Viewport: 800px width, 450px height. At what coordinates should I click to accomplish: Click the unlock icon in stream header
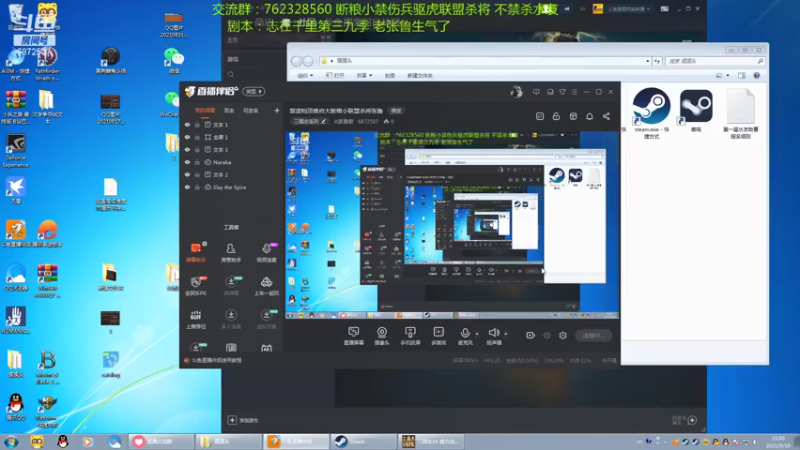(x=556, y=116)
